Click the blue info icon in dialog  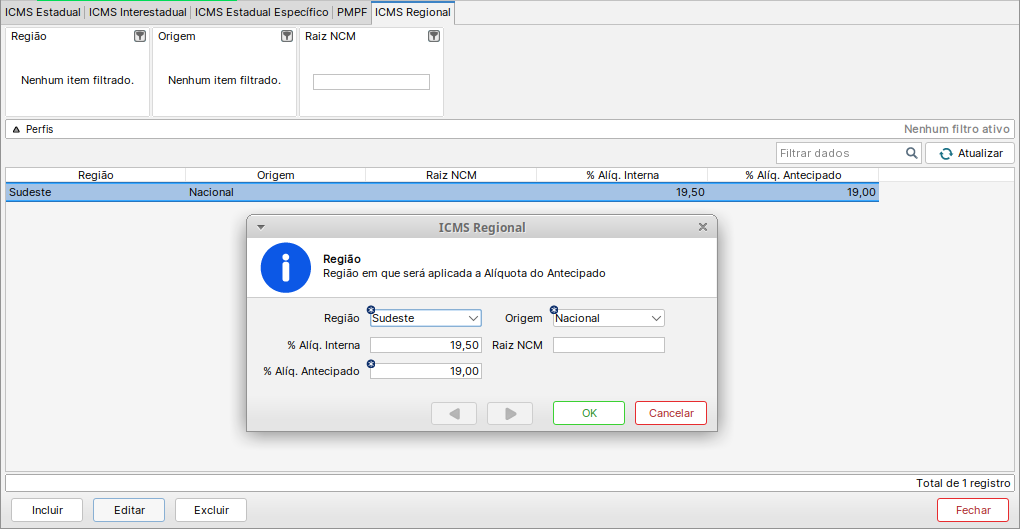click(x=286, y=267)
